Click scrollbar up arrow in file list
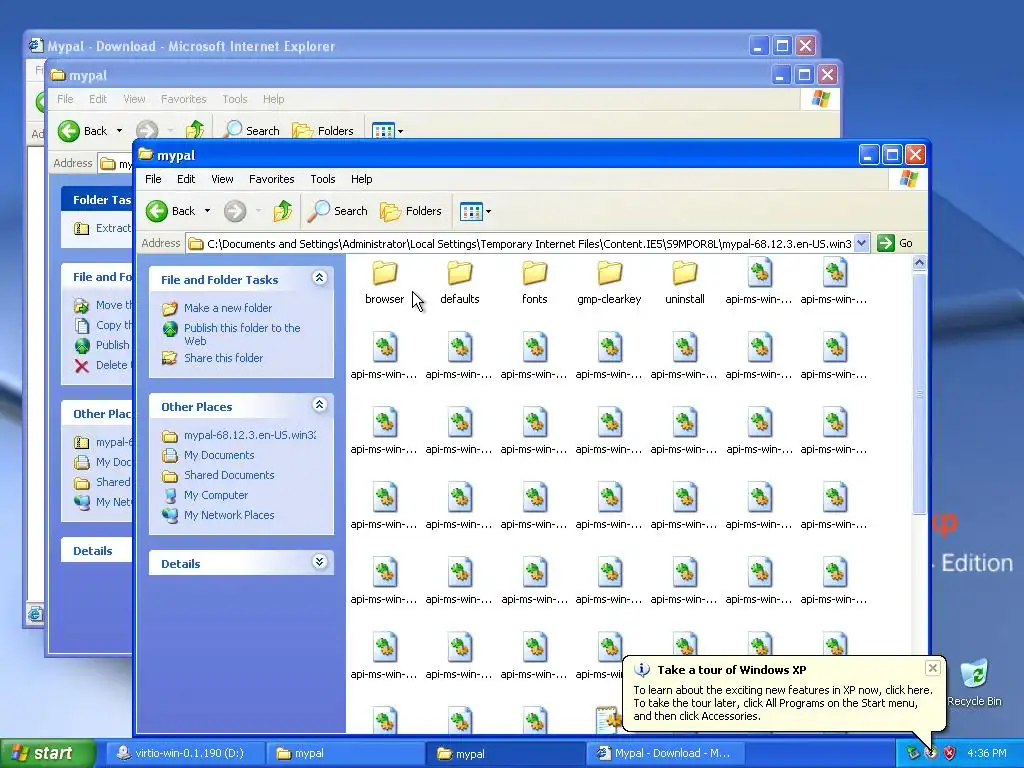The width and height of the screenshot is (1024, 768). pyautogui.click(x=919, y=263)
